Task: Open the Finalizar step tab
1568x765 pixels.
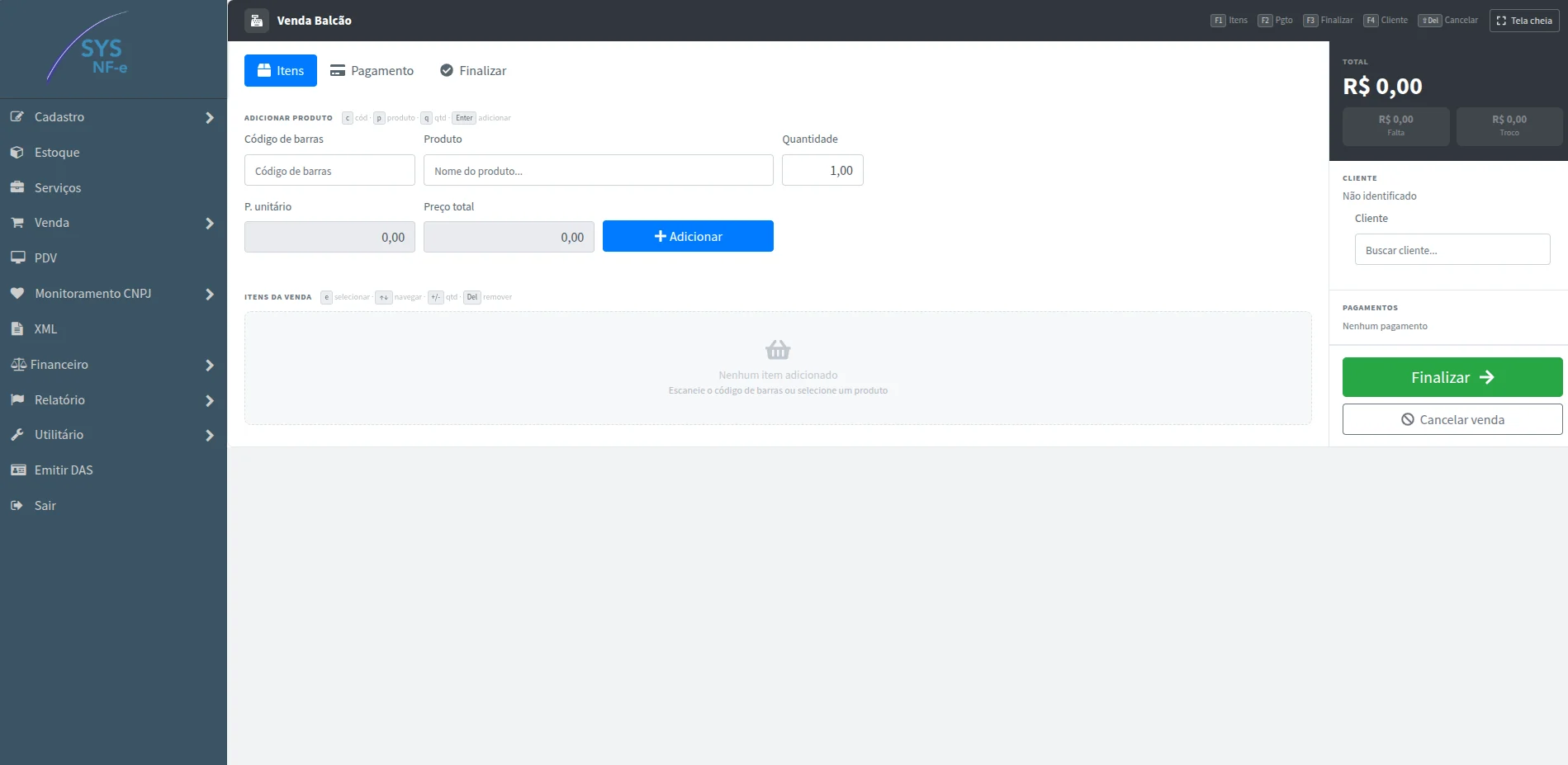Action: [x=473, y=71]
